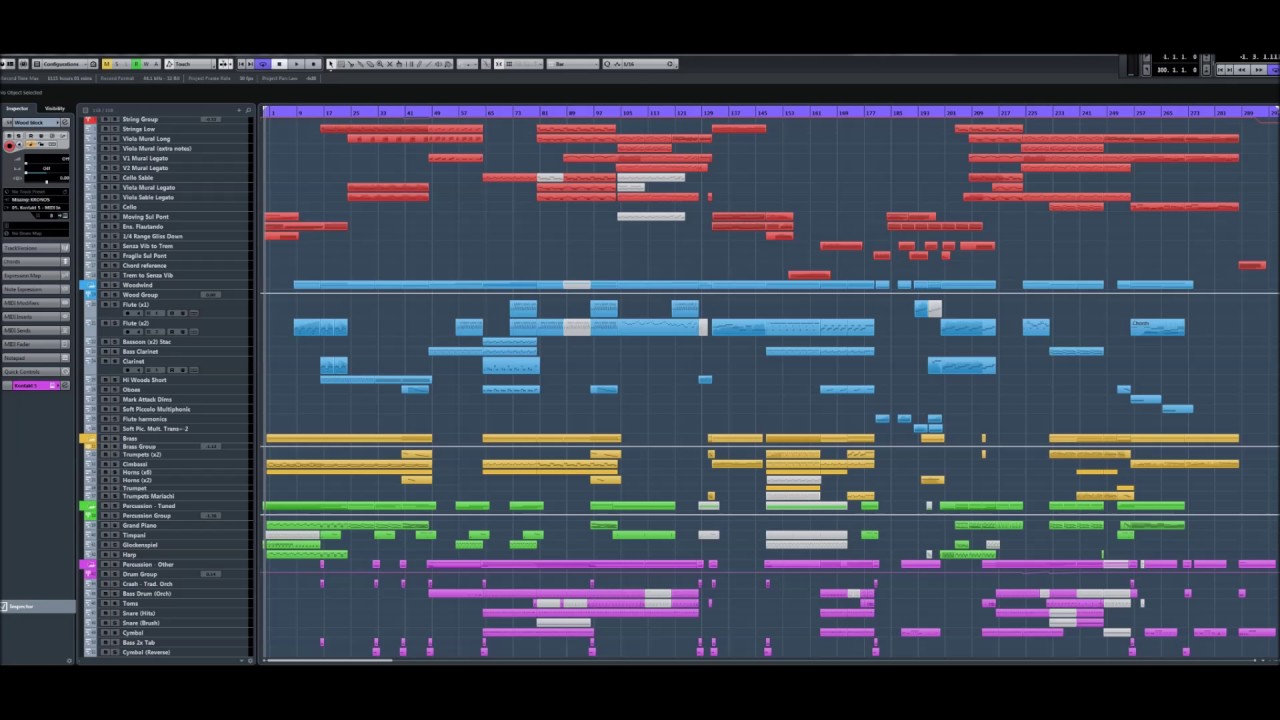The height and width of the screenshot is (720, 1280).
Task: Open the 1/16 quantize preset dropdown
Action: click(642, 64)
